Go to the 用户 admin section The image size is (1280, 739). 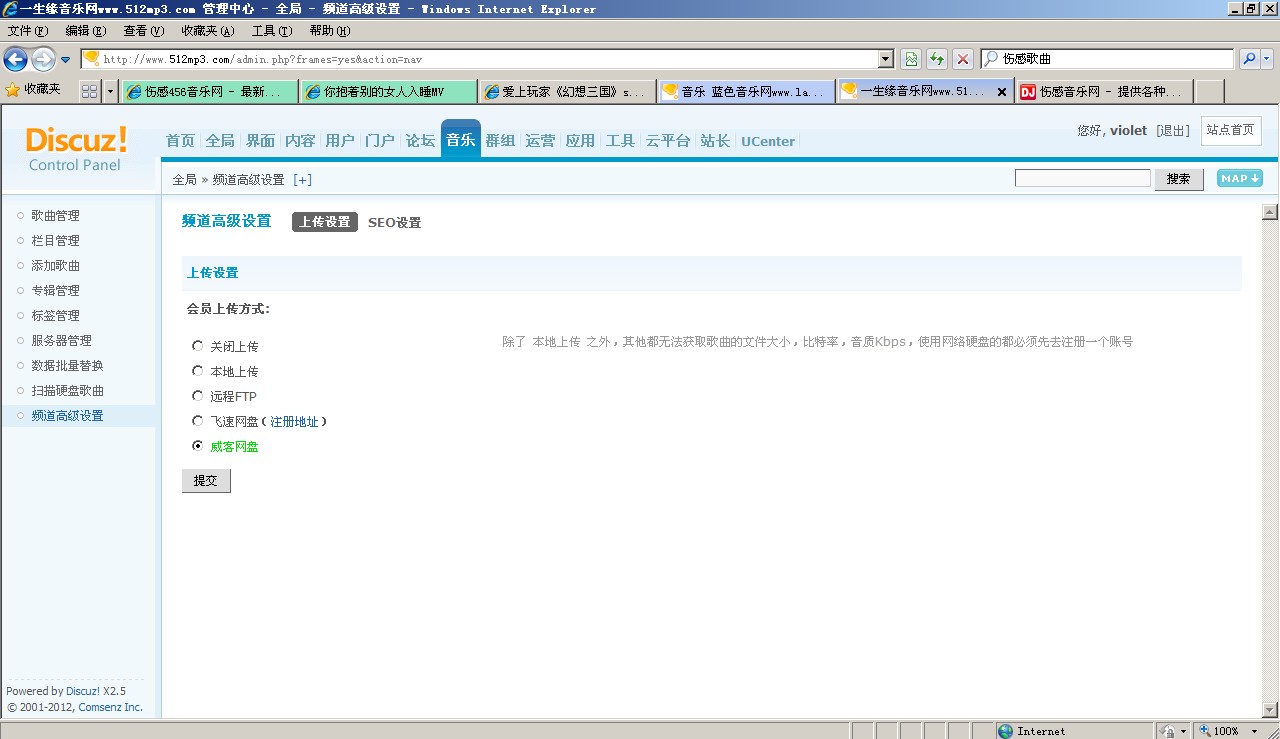click(340, 141)
